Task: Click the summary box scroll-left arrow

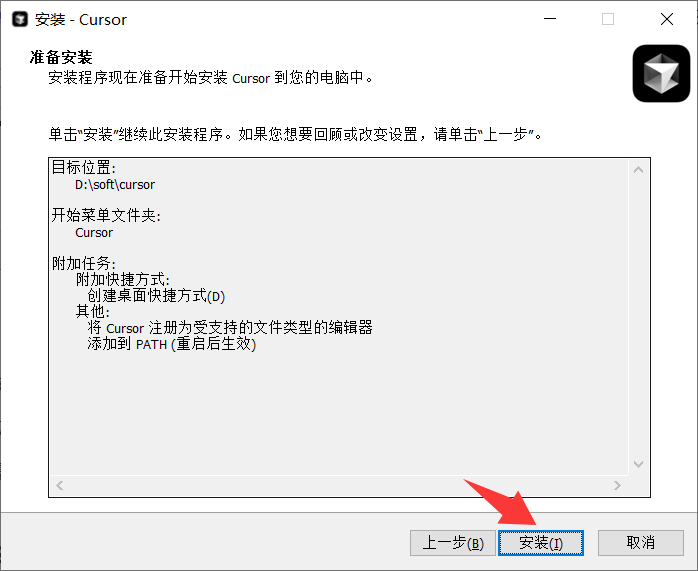Action: click(x=59, y=485)
